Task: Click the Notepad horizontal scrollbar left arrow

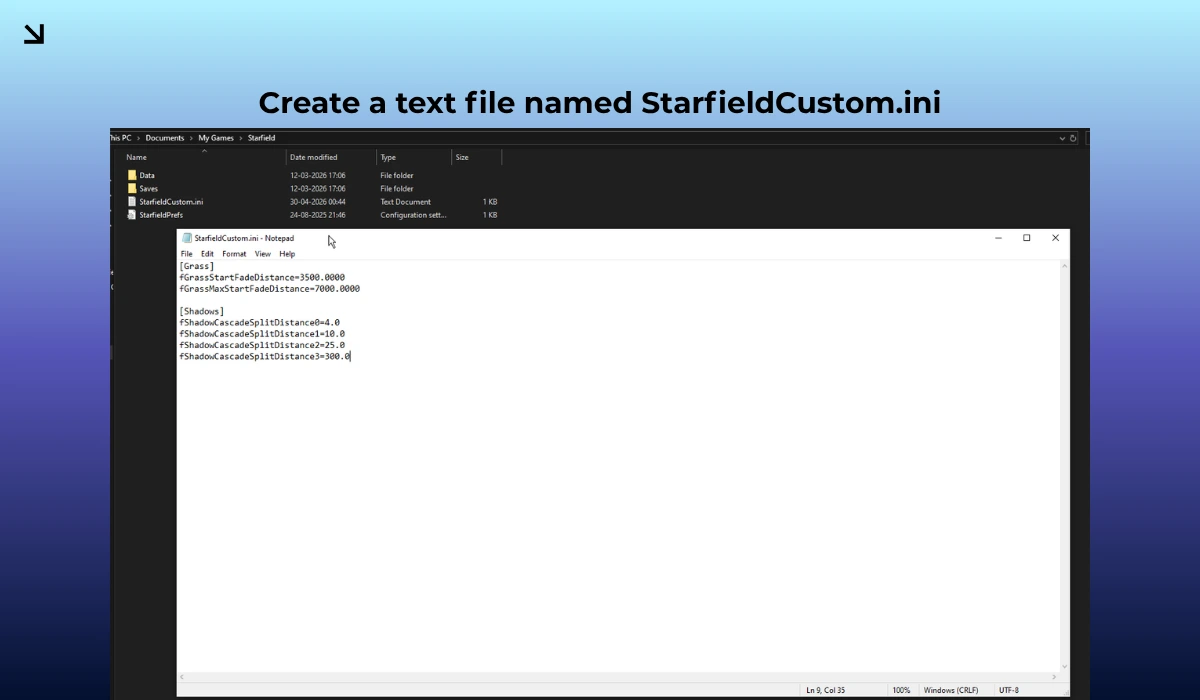Action: 182,677
